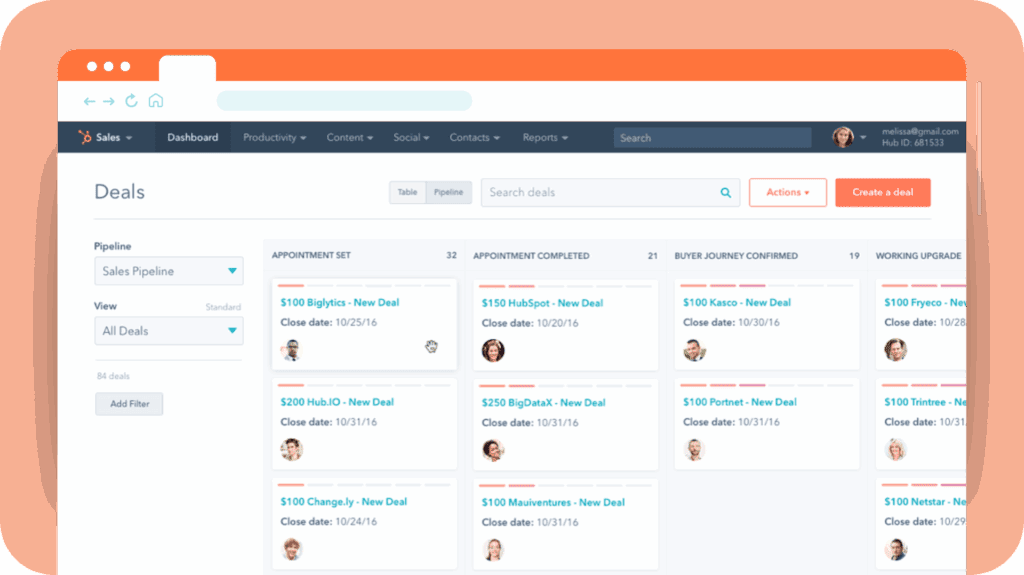Screen dimensions: 1024x575
Task: Open the Sales Pipeline dropdown
Action: 168,271
